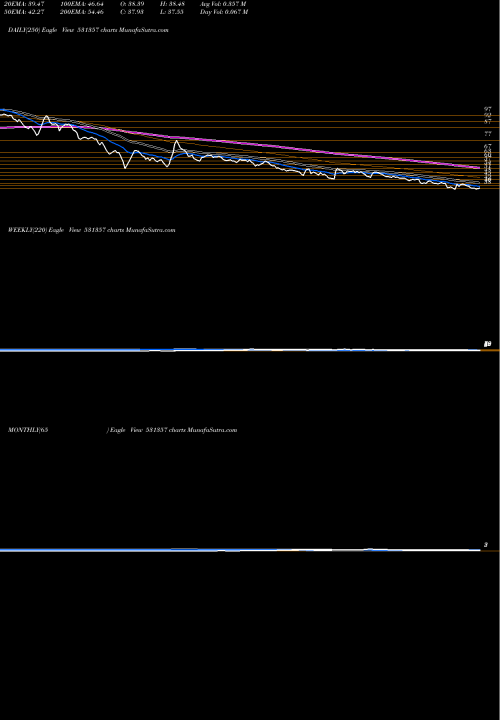Click the low price L: value

click(x=172, y=12)
